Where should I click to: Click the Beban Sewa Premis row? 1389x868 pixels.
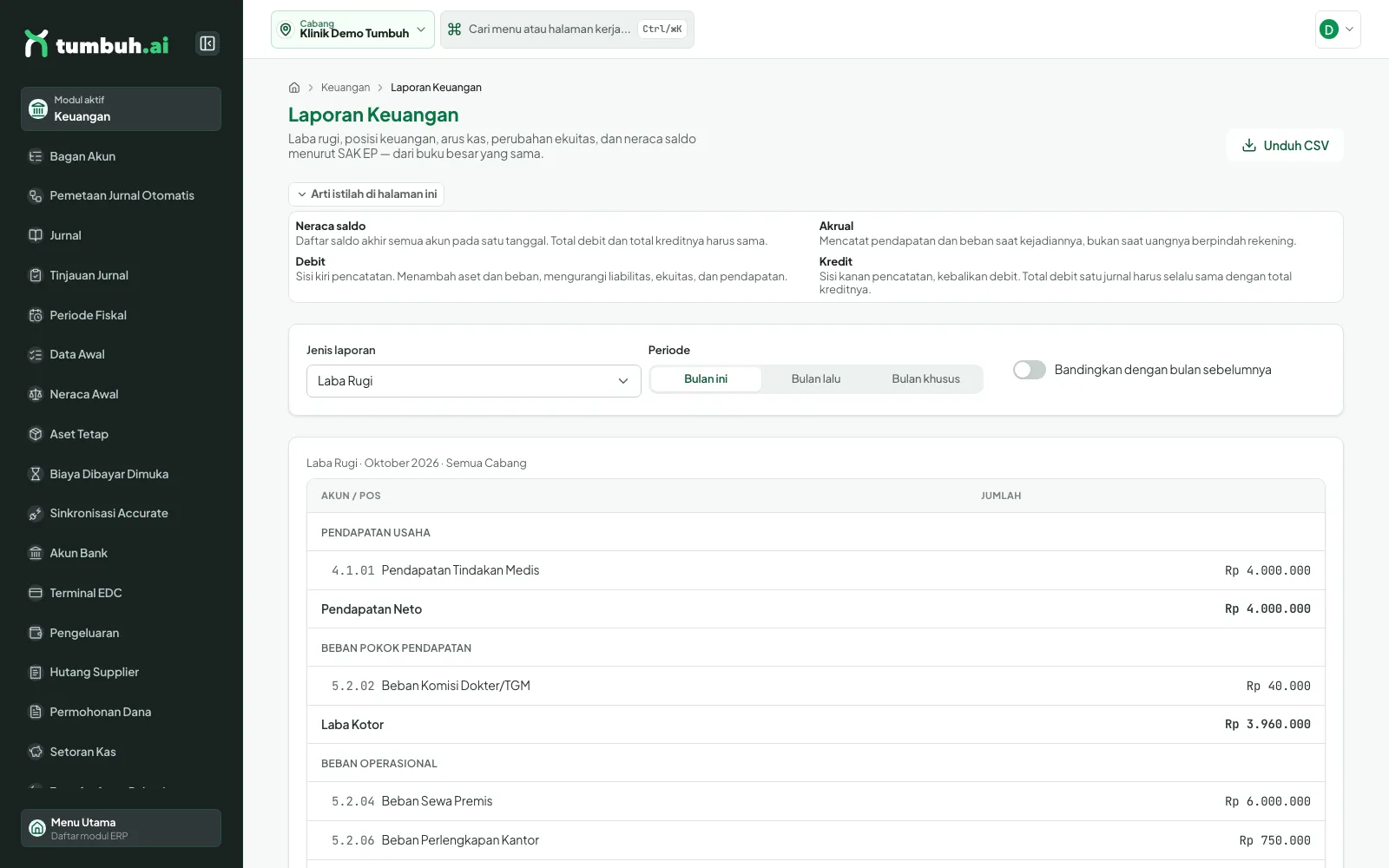point(816,801)
